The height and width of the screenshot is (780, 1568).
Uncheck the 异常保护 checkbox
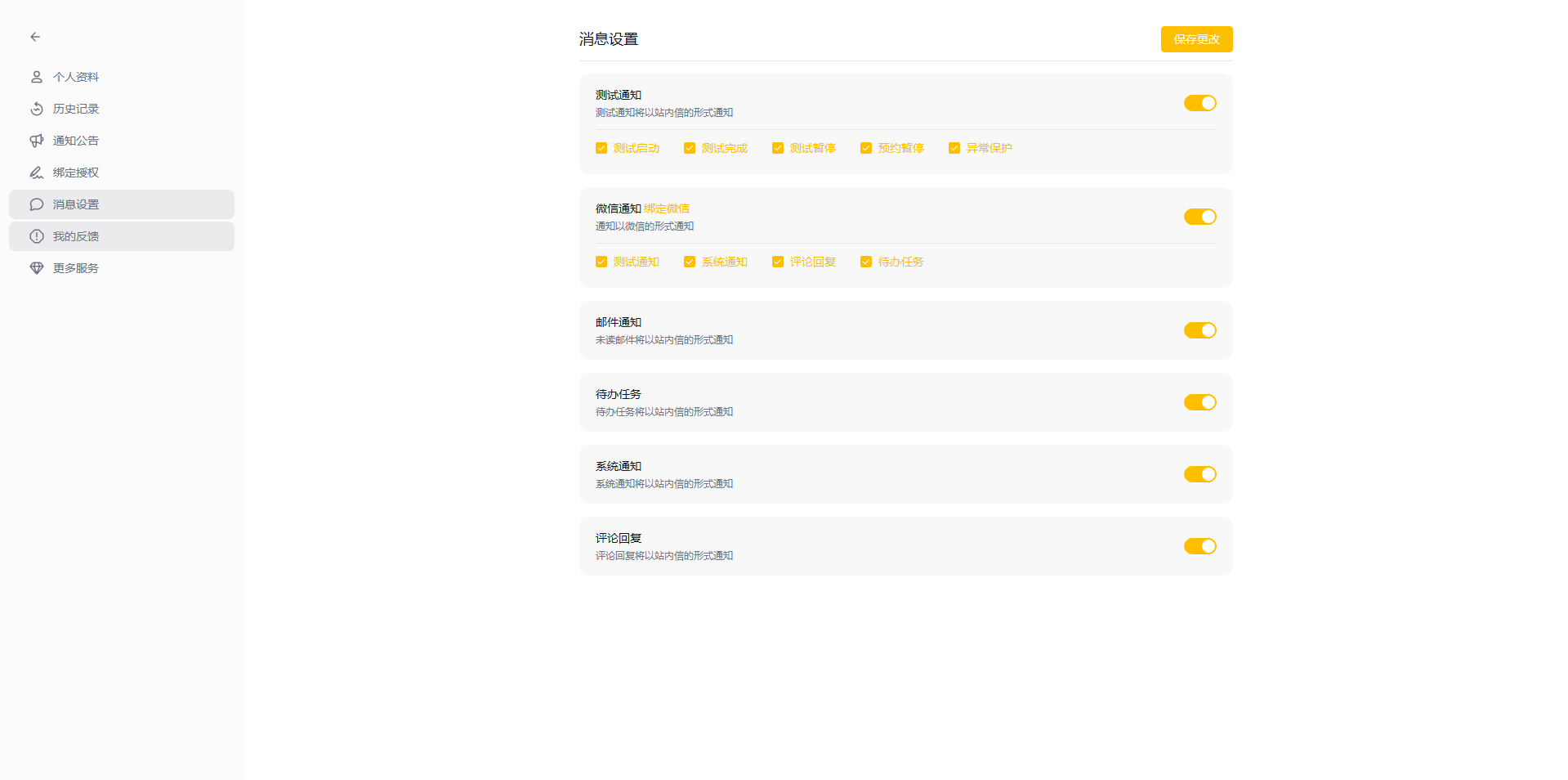(x=954, y=148)
